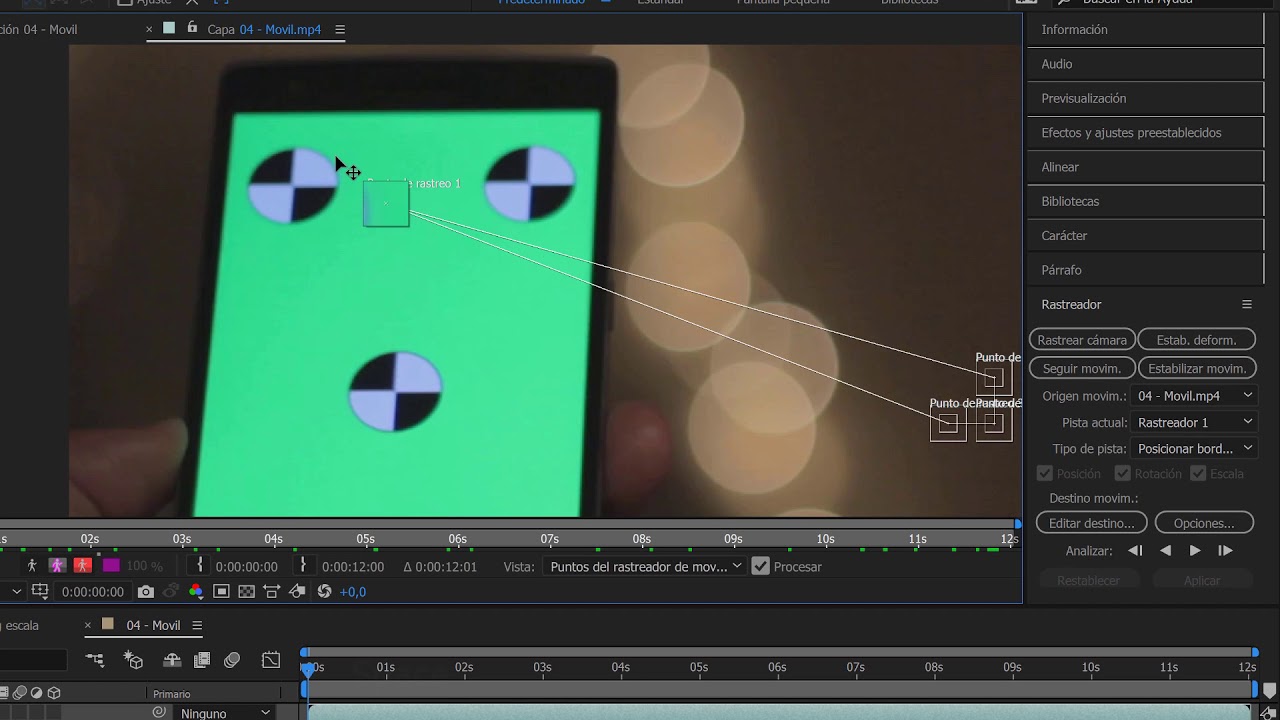This screenshot has width=1280, height=720.
Task: Click the Estabilizar movim. button
Action: point(1196,368)
